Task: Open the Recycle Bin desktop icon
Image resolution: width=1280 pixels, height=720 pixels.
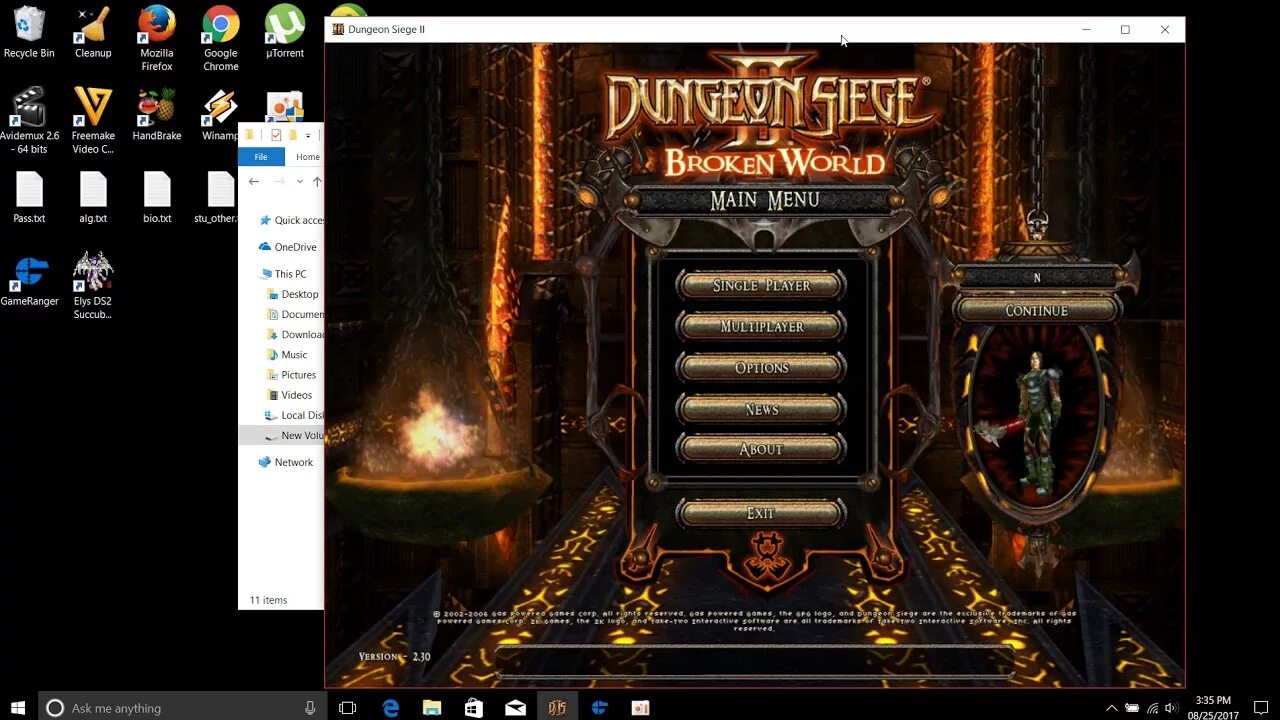Action: click(x=29, y=33)
